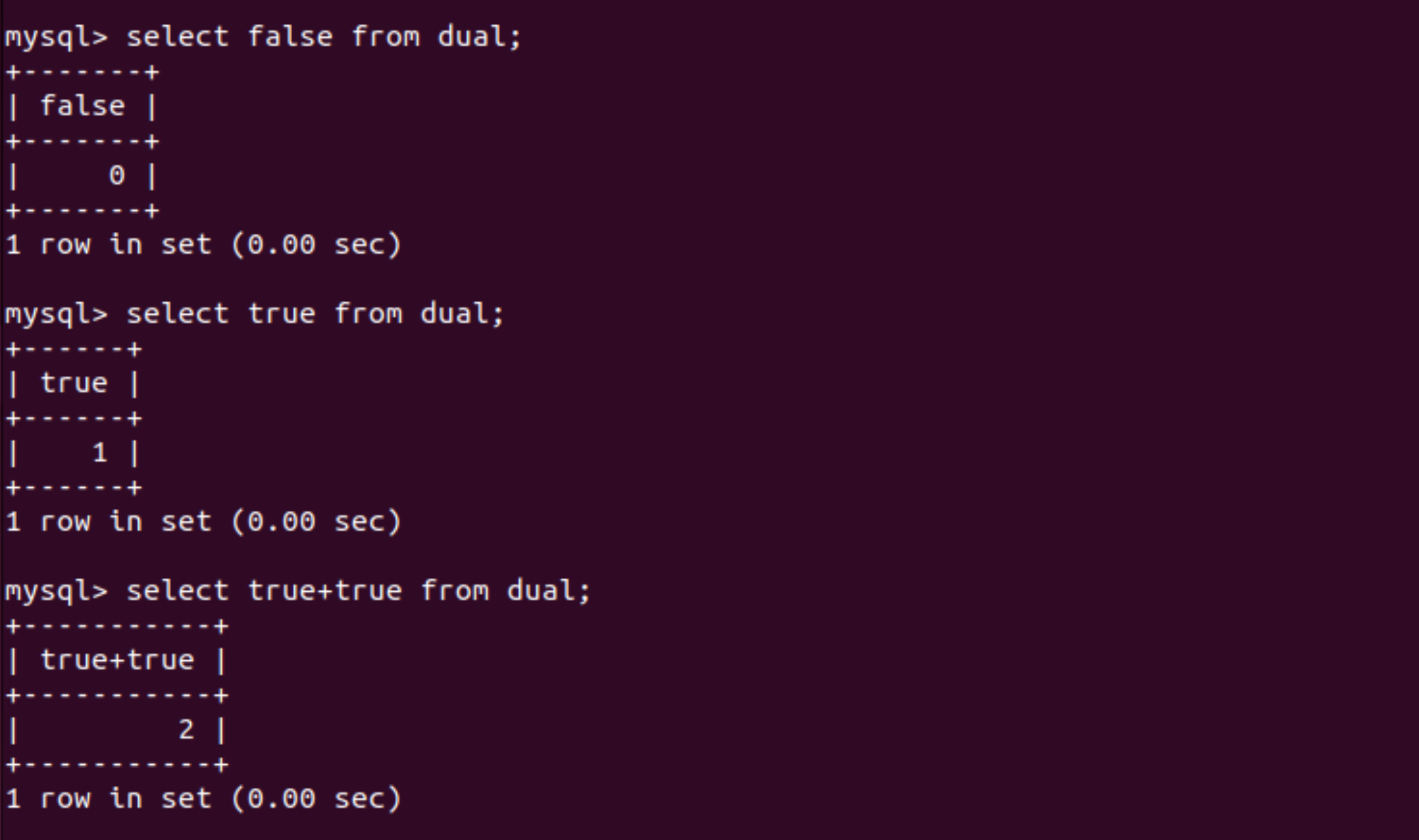Click the value 2 in the true+true result
1419x840 pixels.
point(186,730)
